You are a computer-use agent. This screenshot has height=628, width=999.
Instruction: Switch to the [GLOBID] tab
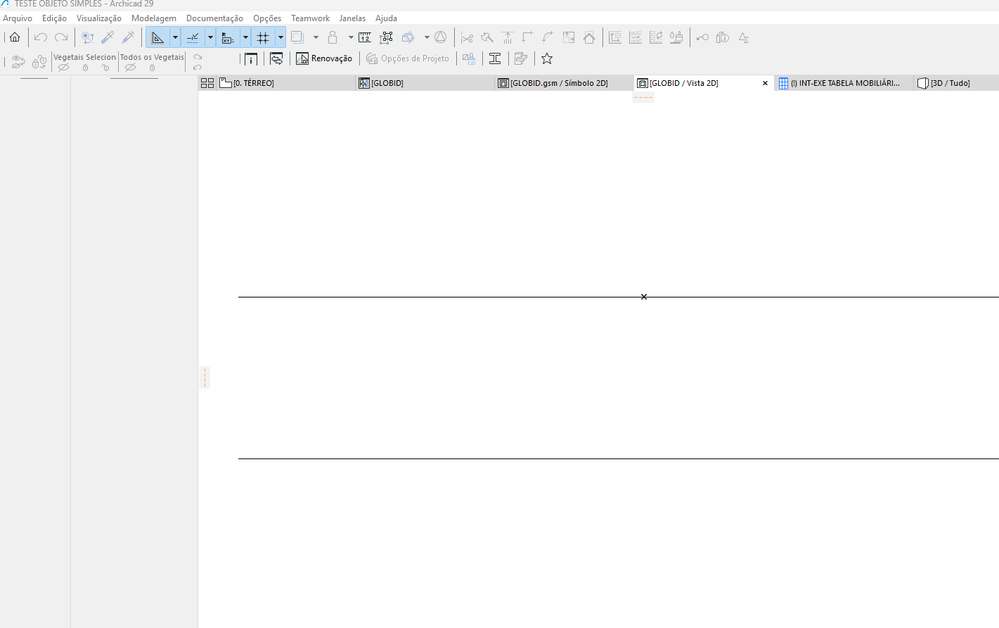tap(425, 83)
